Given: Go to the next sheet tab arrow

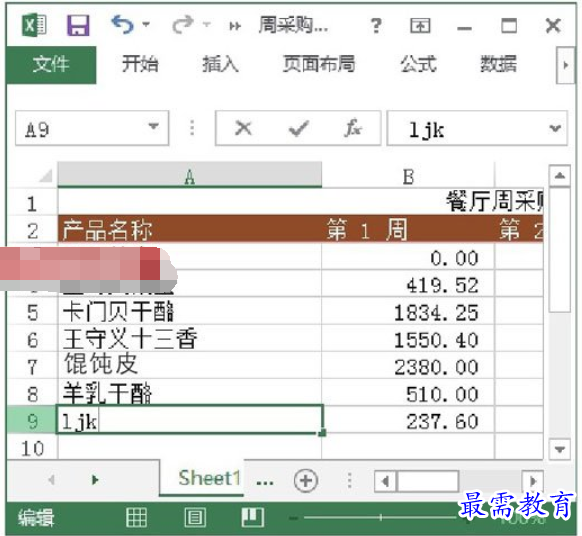Looking at the screenshot, I should click(95, 480).
